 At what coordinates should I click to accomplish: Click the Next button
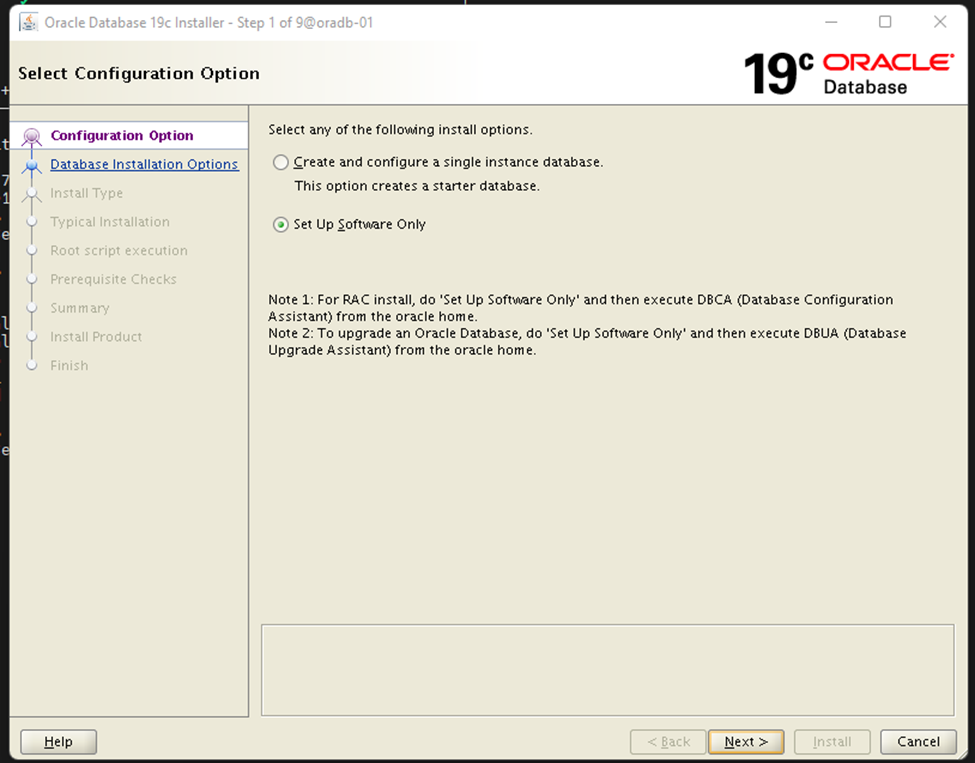click(746, 742)
